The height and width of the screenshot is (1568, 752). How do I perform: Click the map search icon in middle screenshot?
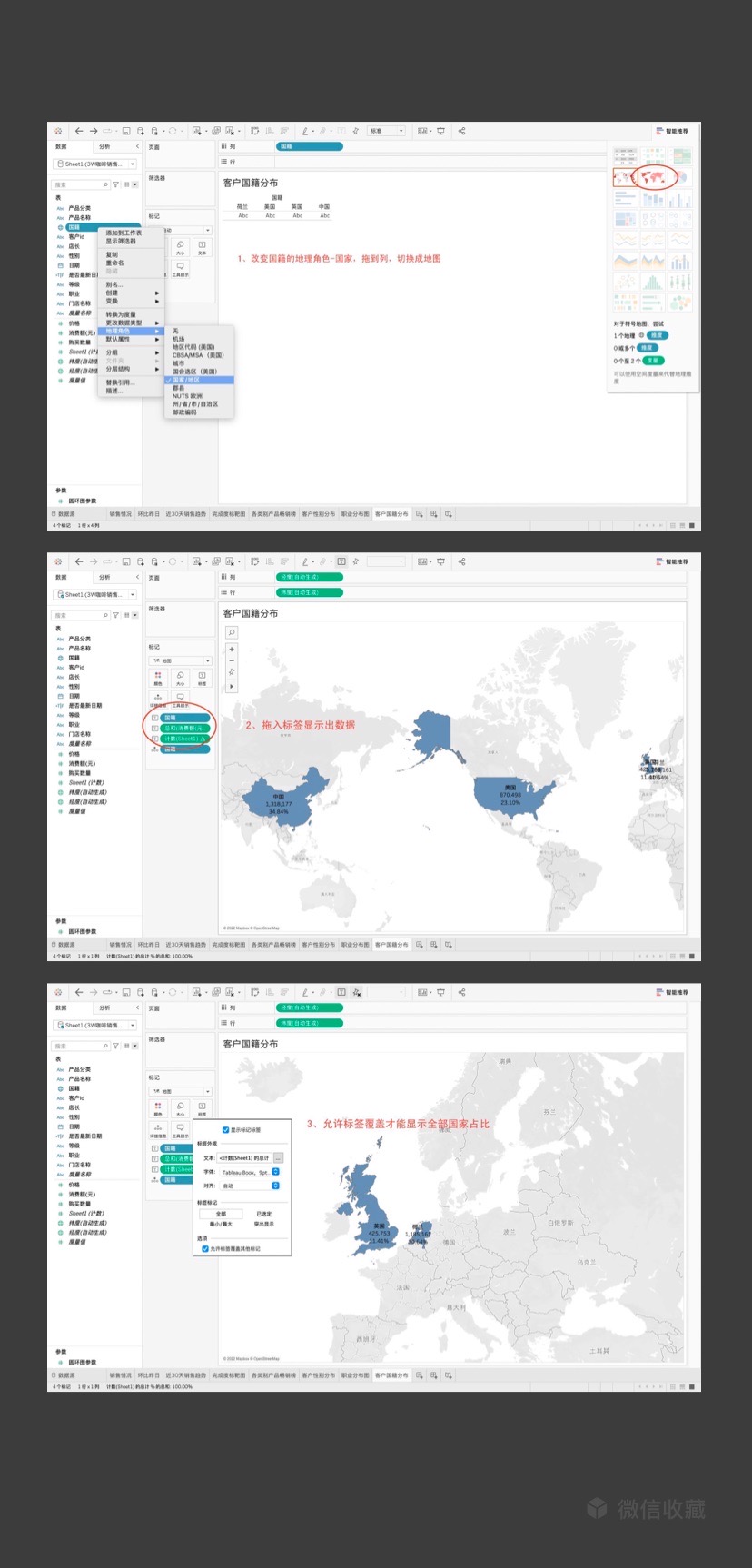(232, 632)
